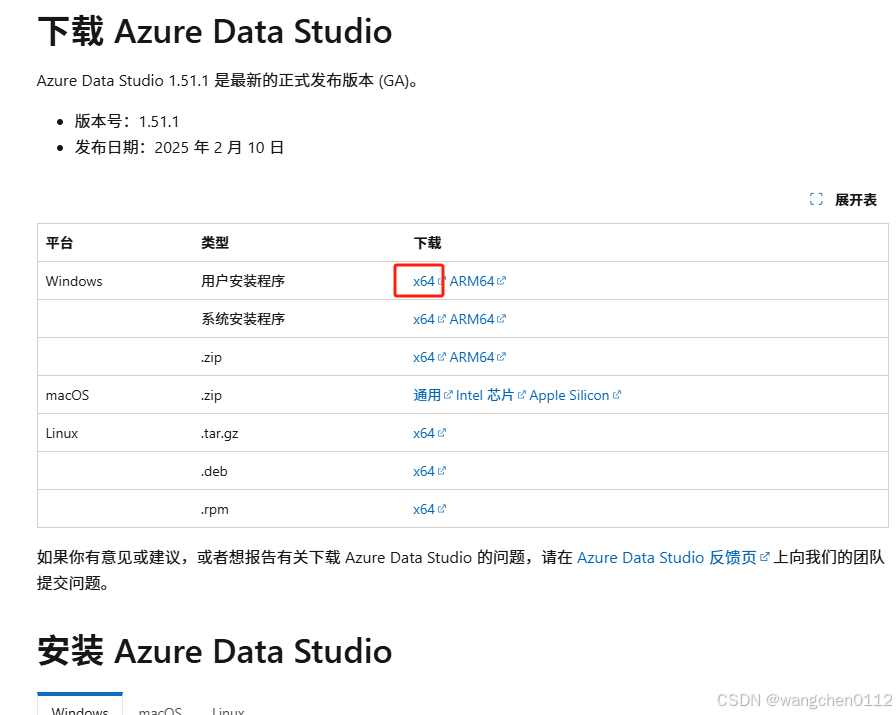This screenshot has height=715, width=896.
Task: Click the macOS platform cell
Action: click(x=67, y=395)
